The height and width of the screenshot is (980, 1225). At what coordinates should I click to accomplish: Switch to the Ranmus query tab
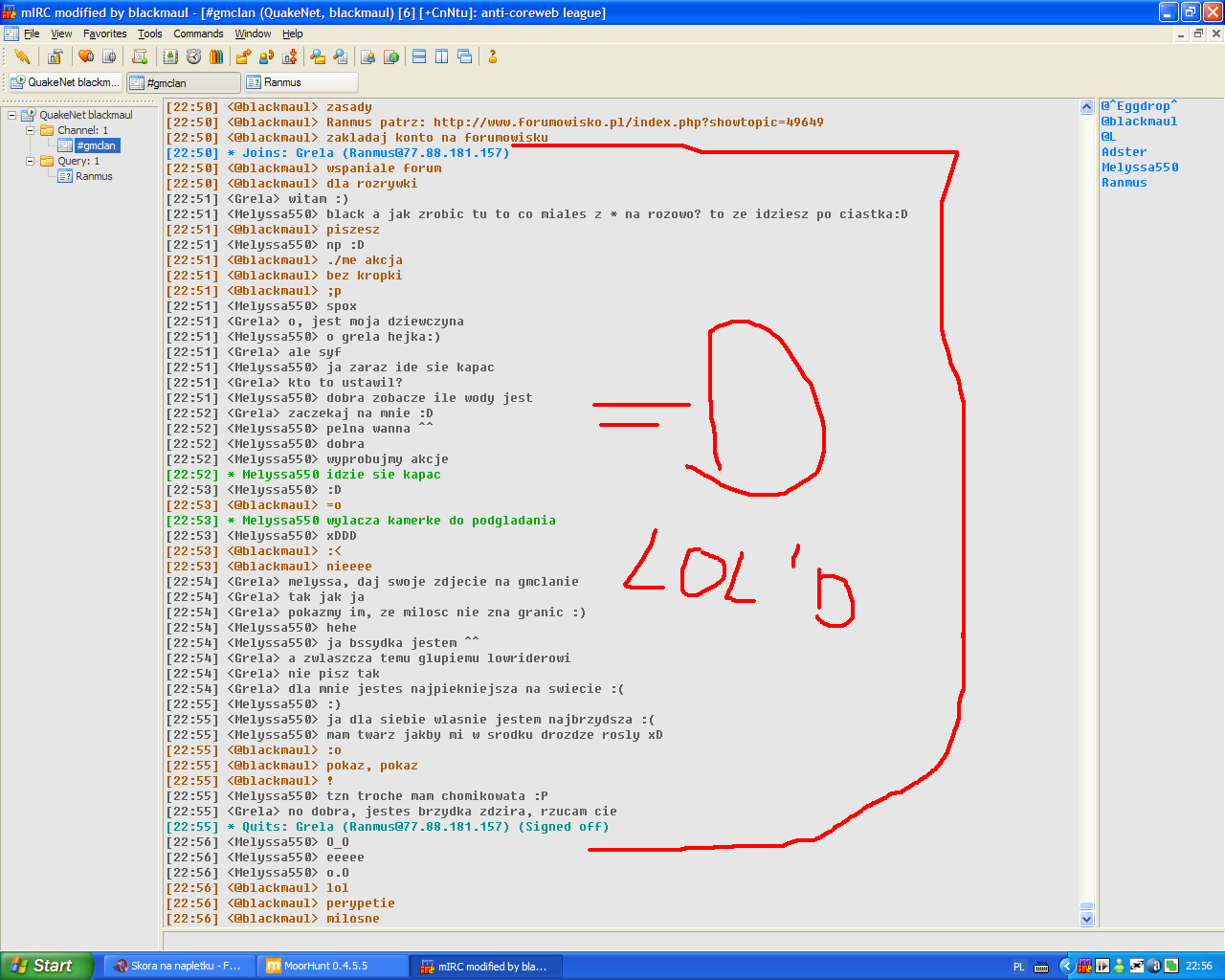coord(301,82)
